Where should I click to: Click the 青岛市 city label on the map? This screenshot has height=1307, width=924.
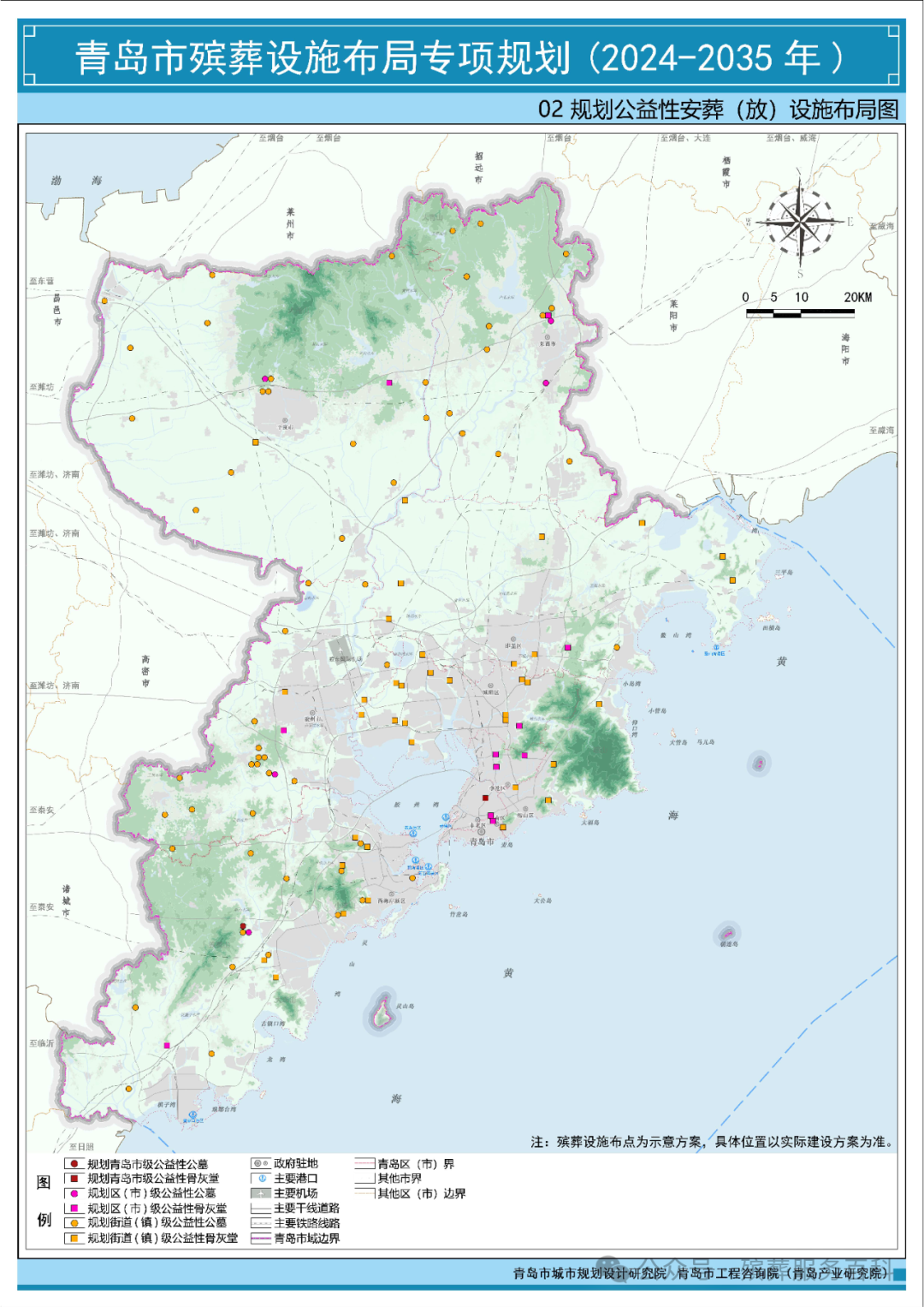tap(482, 841)
